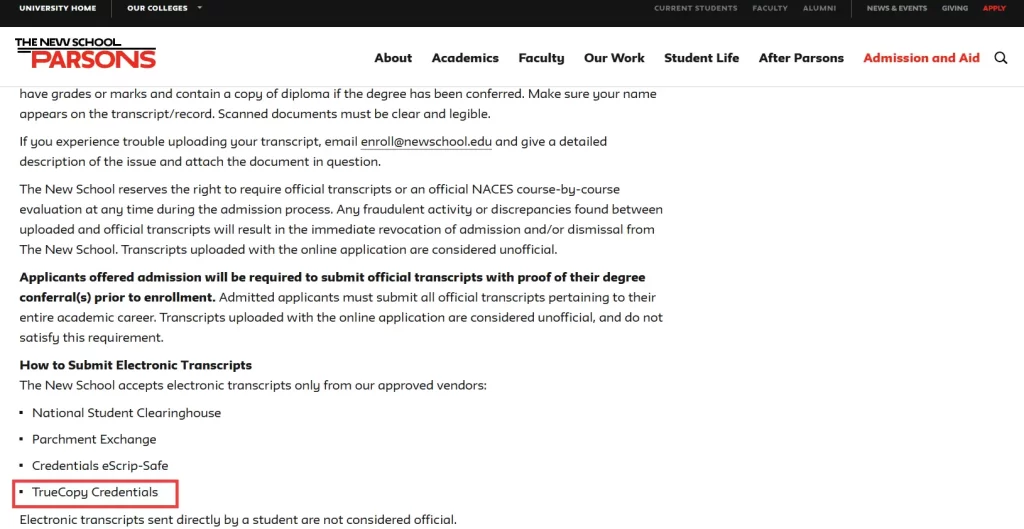The image size is (1024, 529).
Task: Select the National Student Clearinghouse item
Action: click(x=127, y=413)
